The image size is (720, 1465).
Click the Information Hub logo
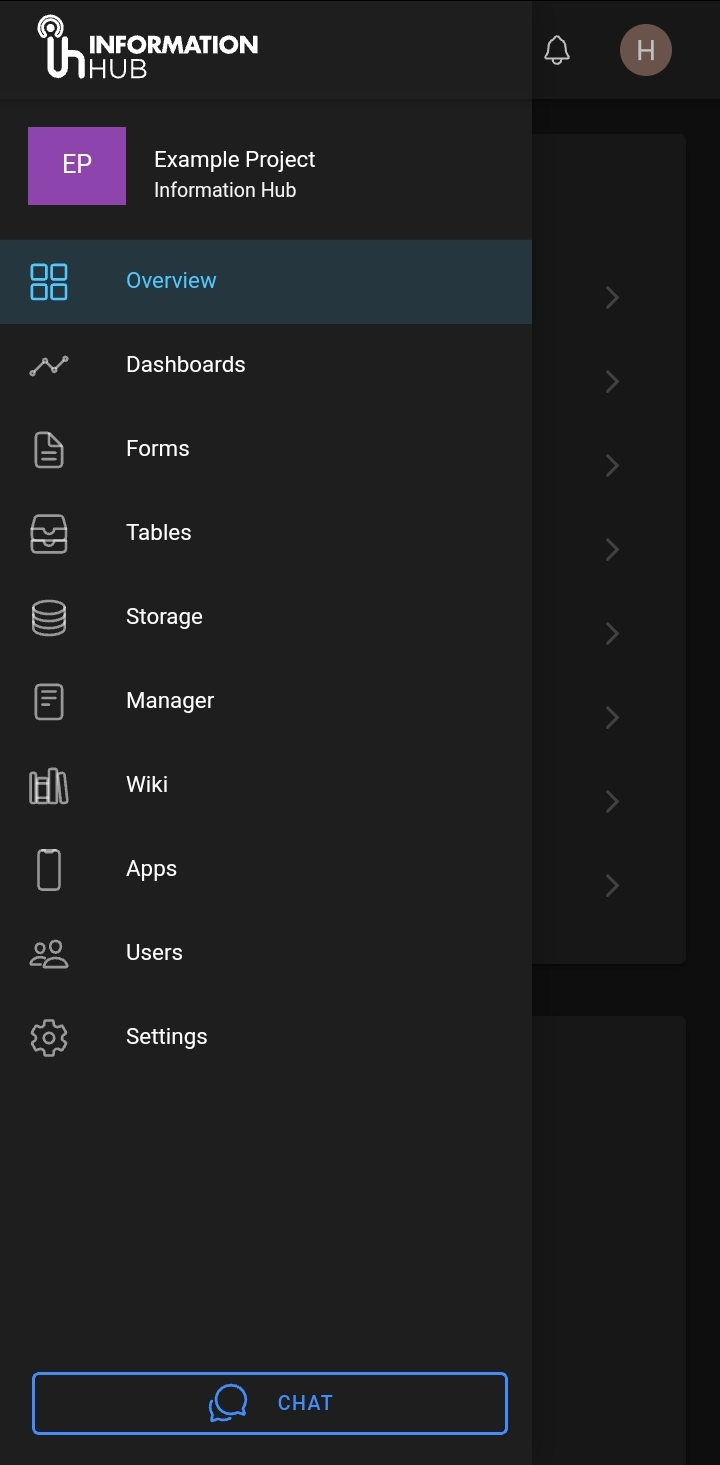[147, 48]
